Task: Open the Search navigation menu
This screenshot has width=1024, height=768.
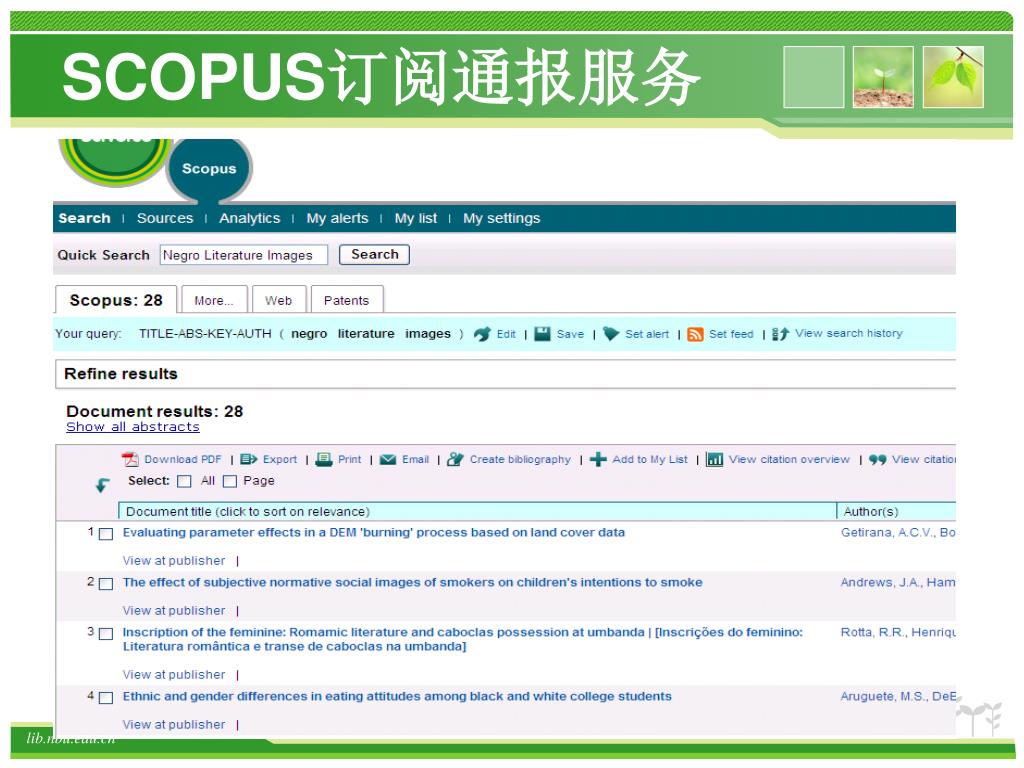Action: click(84, 218)
